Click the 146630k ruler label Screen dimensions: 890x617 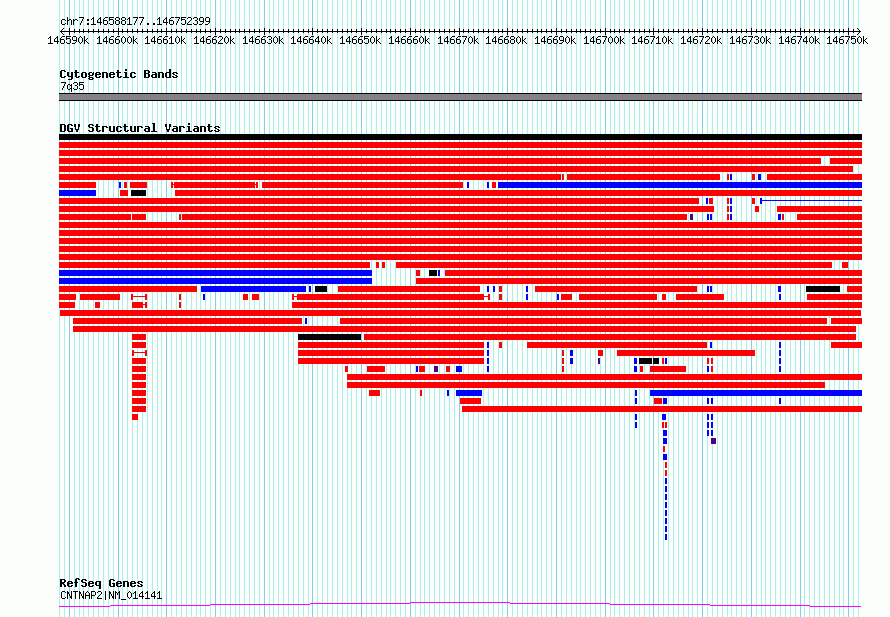(x=263, y=40)
